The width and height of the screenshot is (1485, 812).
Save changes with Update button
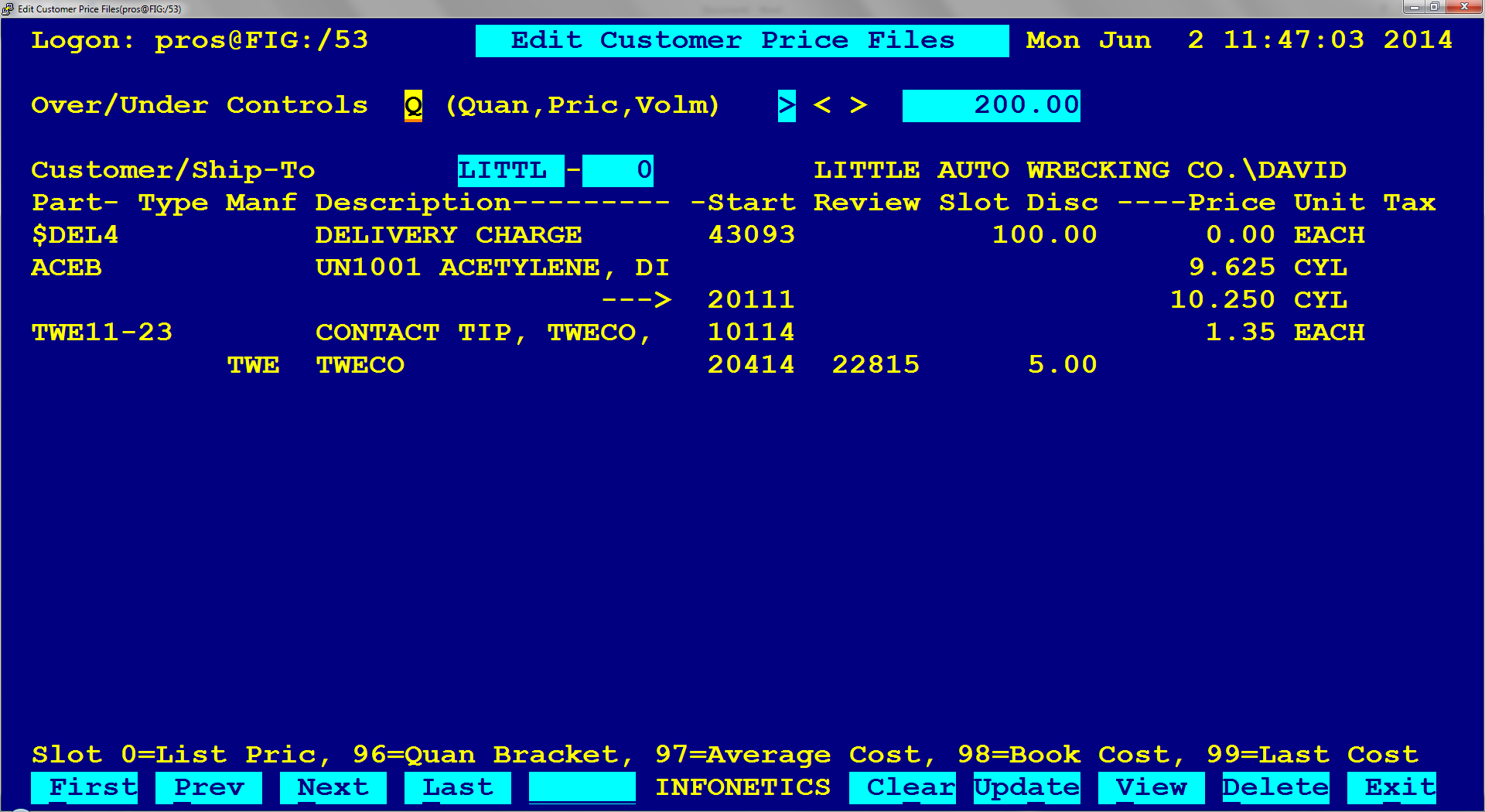click(1027, 787)
